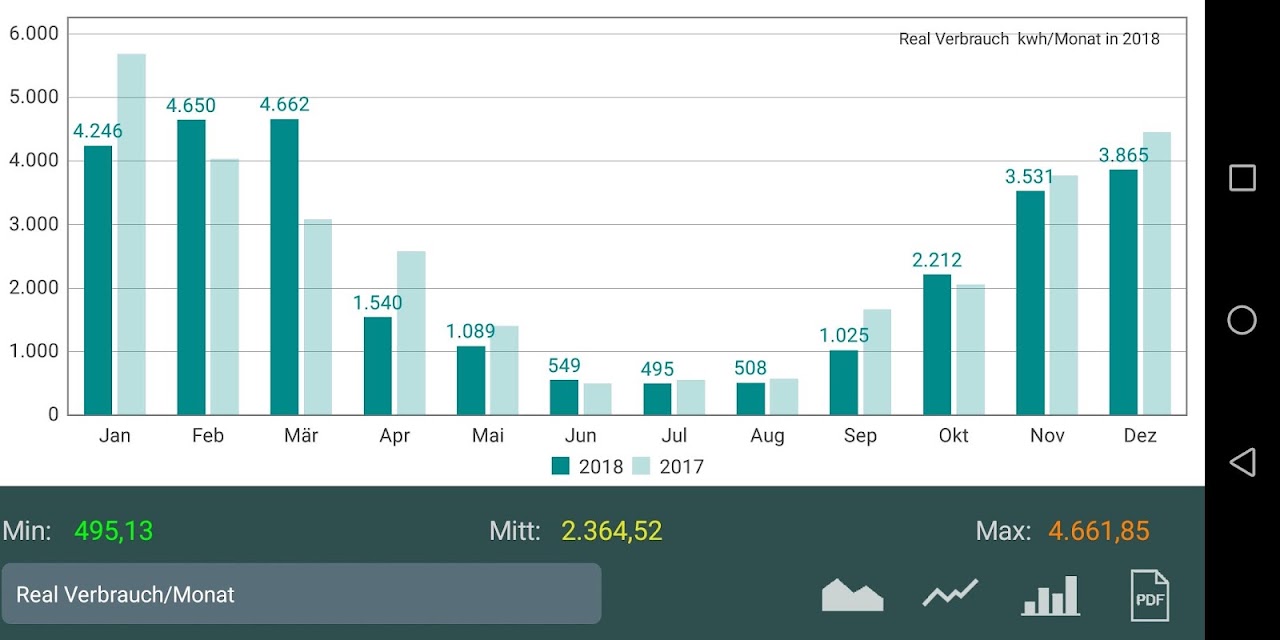The image size is (1280, 640).
Task: Tap the 6.000 y-axis label
Action: [x=34, y=33]
